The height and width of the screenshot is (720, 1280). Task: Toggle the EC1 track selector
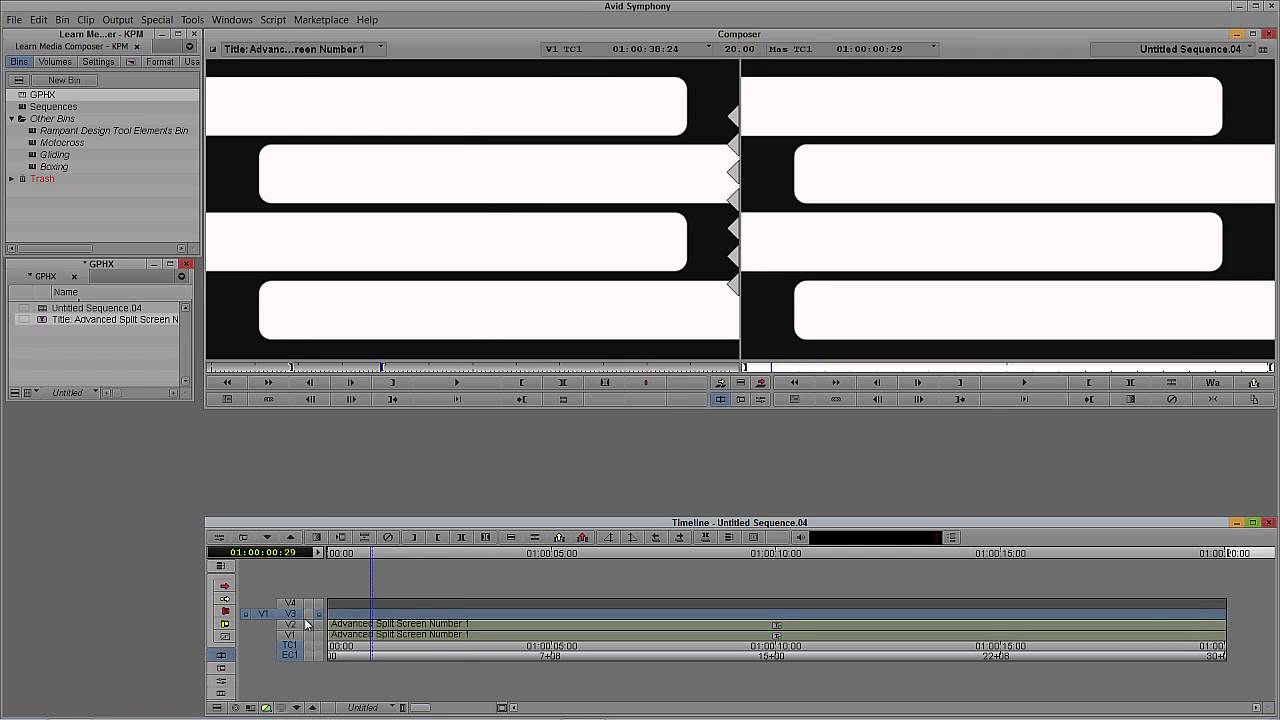[290, 655]
